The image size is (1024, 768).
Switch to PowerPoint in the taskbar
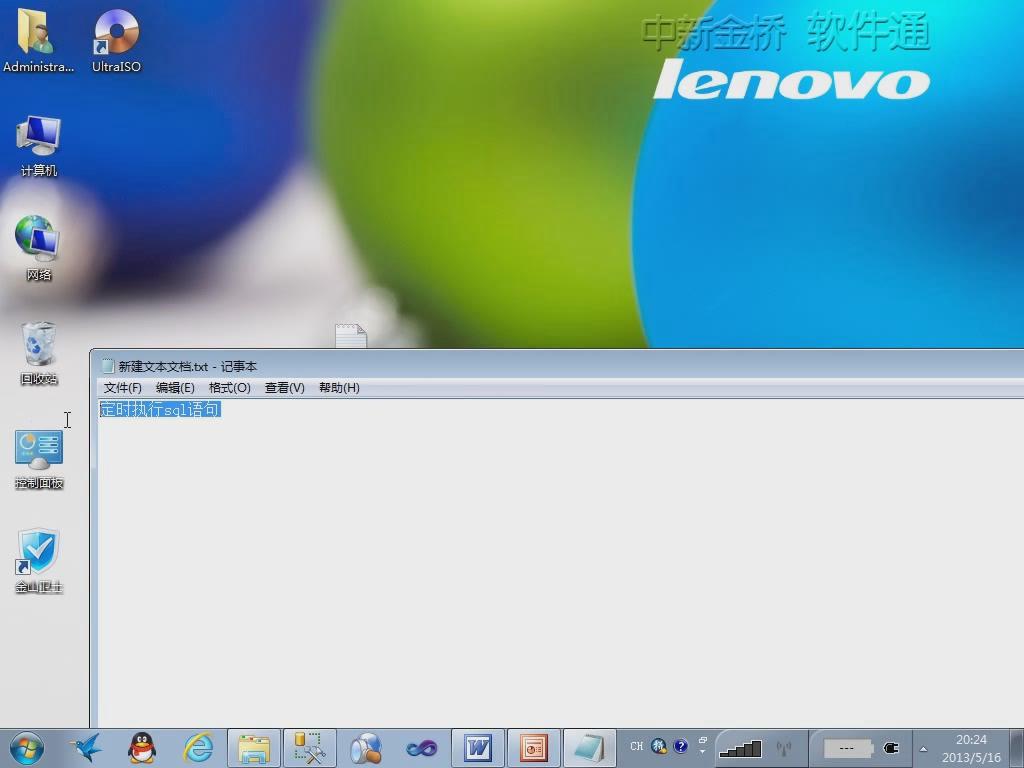pyautogui.click(x=534, y=748)
